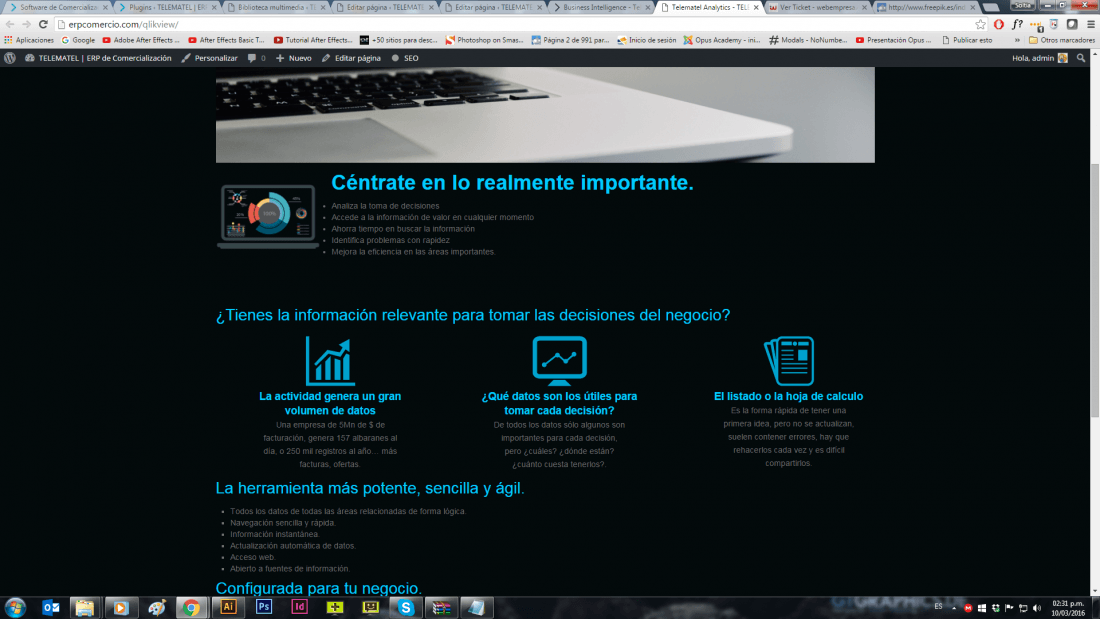Launch InDesign from the taskbar

point(300,607)
